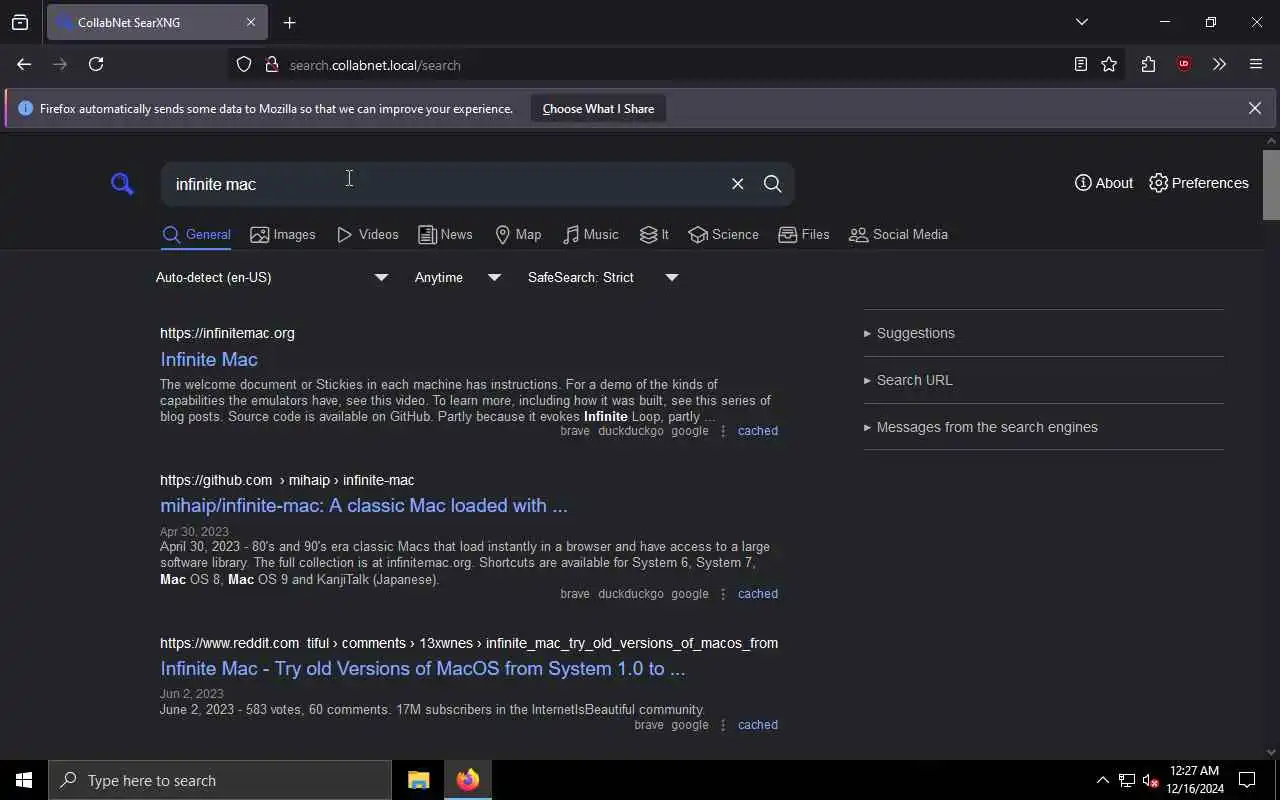This screenshot has height=800, width=1280.
Task: Focus the search query input field
Action: point(445,184)
